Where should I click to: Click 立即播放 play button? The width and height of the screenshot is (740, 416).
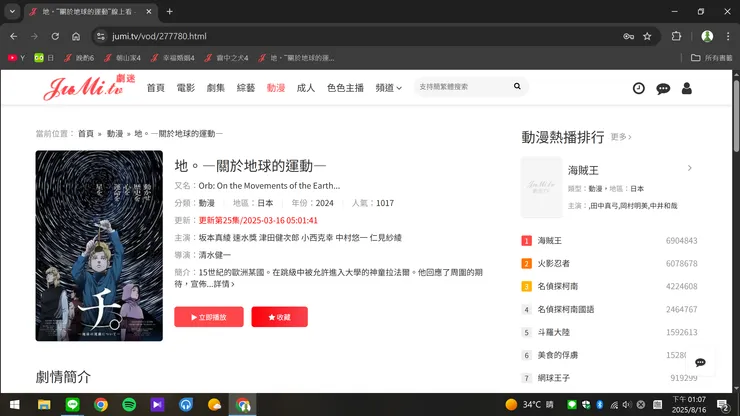tap(209, 317)
